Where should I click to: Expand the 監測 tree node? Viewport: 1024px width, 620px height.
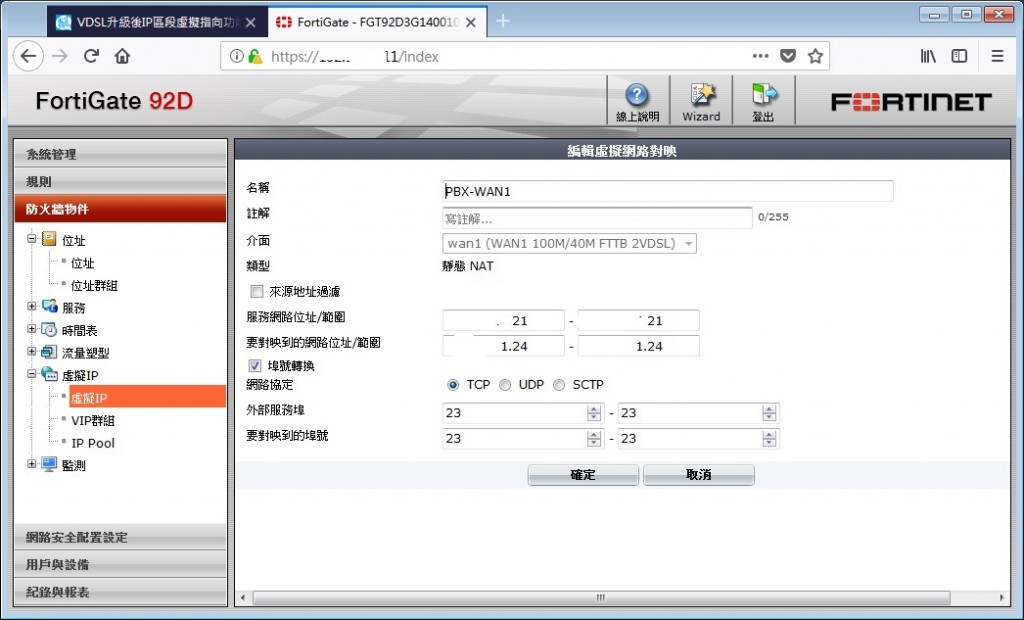click(31, 464)
